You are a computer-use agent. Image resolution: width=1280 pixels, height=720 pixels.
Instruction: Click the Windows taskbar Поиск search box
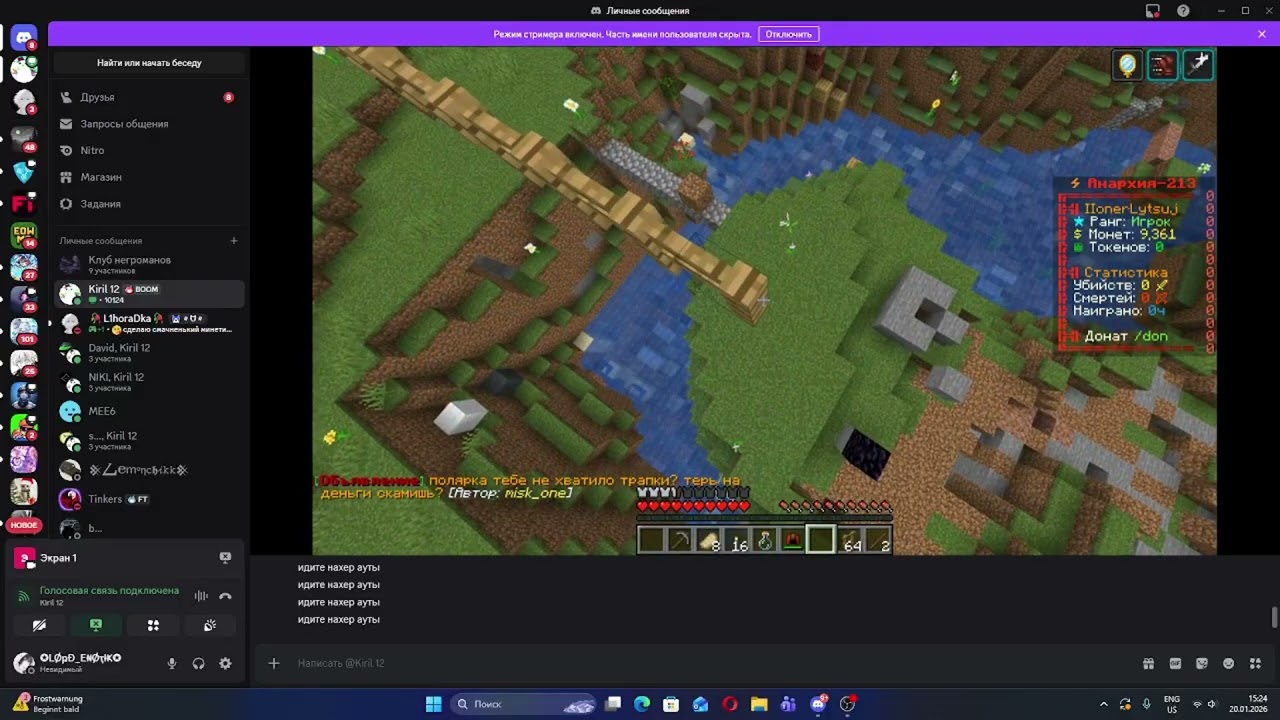point(525,704)
